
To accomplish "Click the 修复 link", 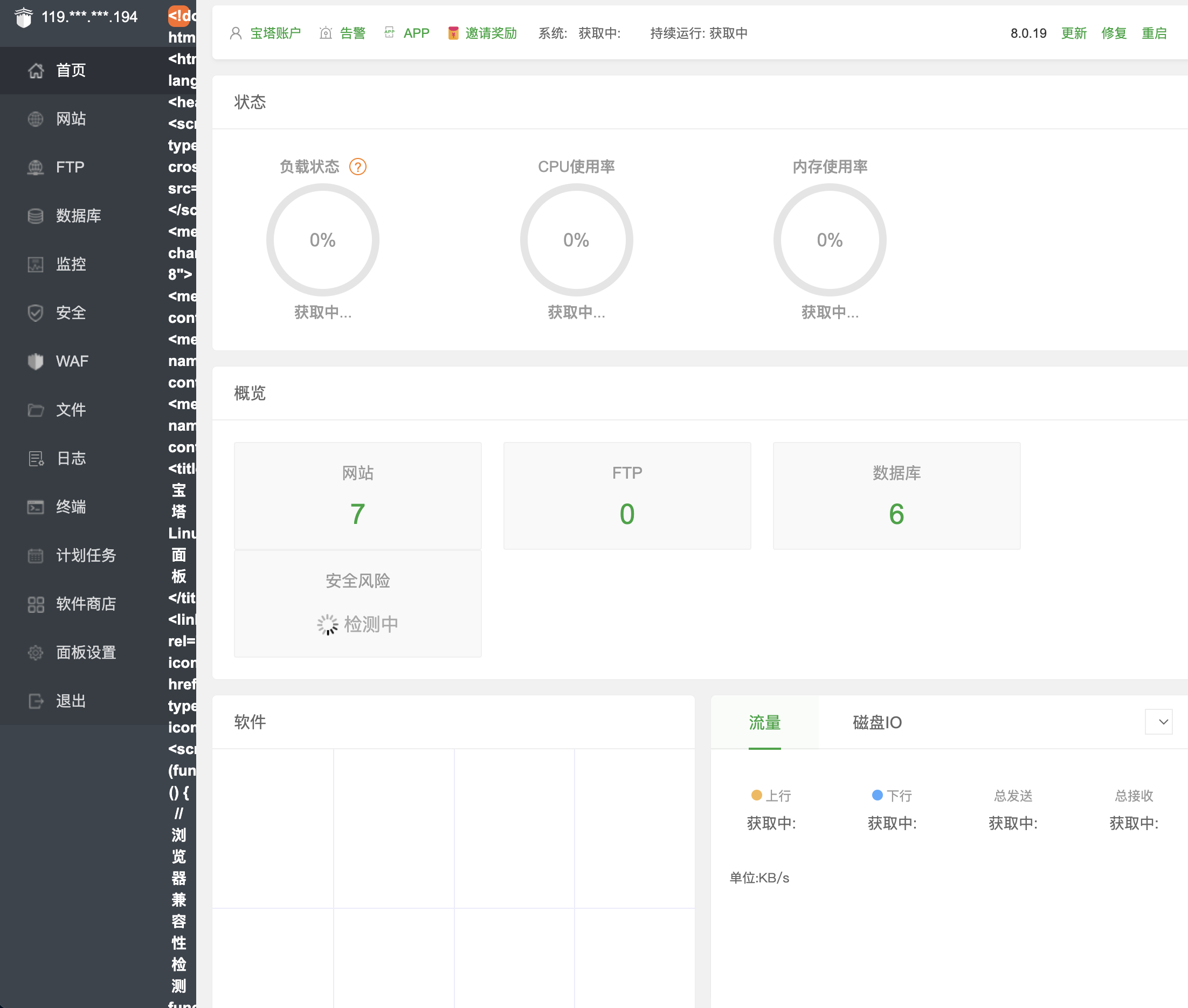I will (x=1114, y=33).
